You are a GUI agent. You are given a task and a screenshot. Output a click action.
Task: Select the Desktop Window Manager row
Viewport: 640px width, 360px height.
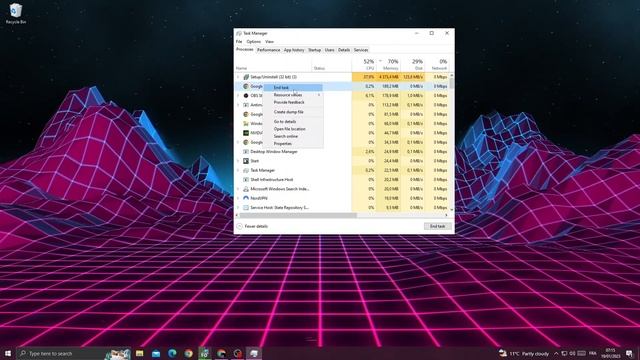click(x=342, y=151)
